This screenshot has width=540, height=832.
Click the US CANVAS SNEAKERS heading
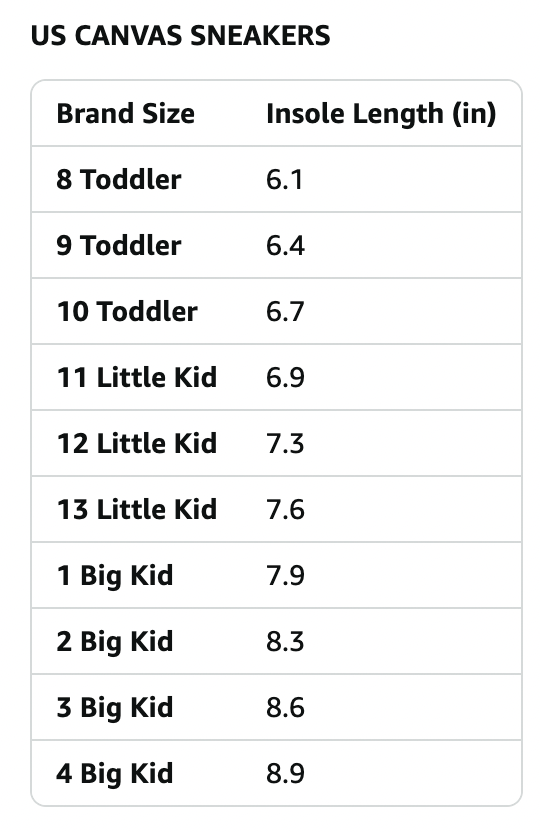click(180, 36)
